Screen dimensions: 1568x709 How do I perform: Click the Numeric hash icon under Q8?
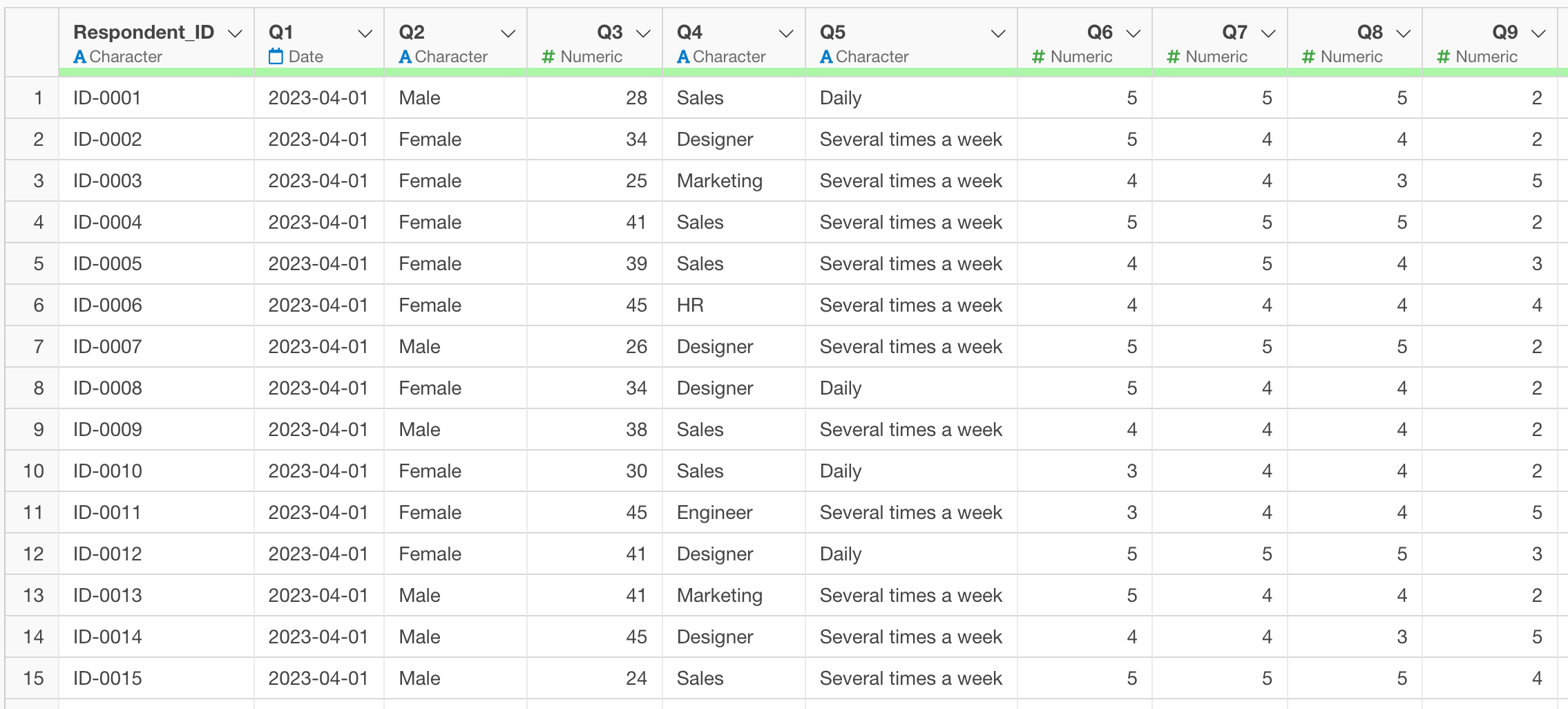[1308, 57]
